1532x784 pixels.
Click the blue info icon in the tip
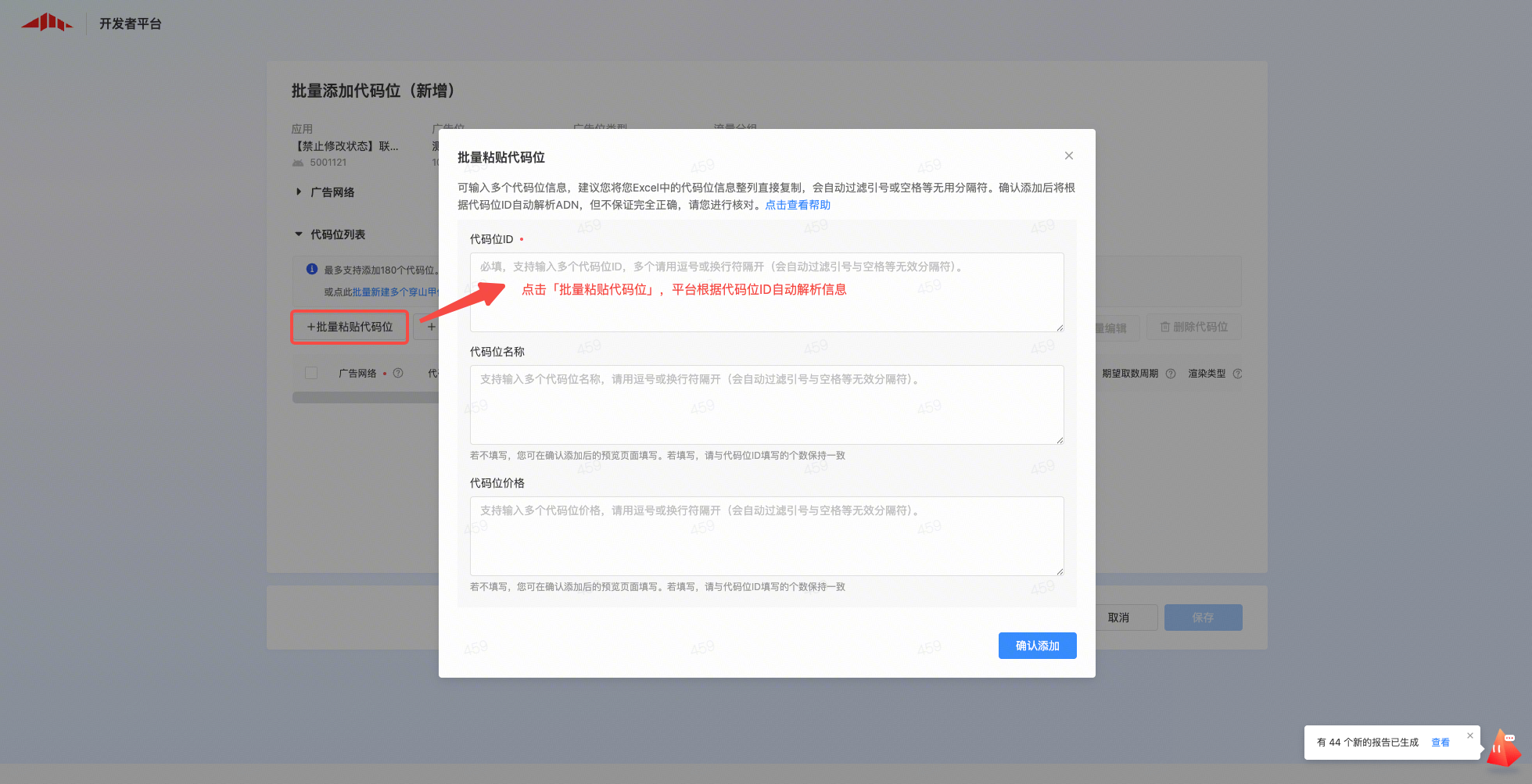tap(312, 270)
